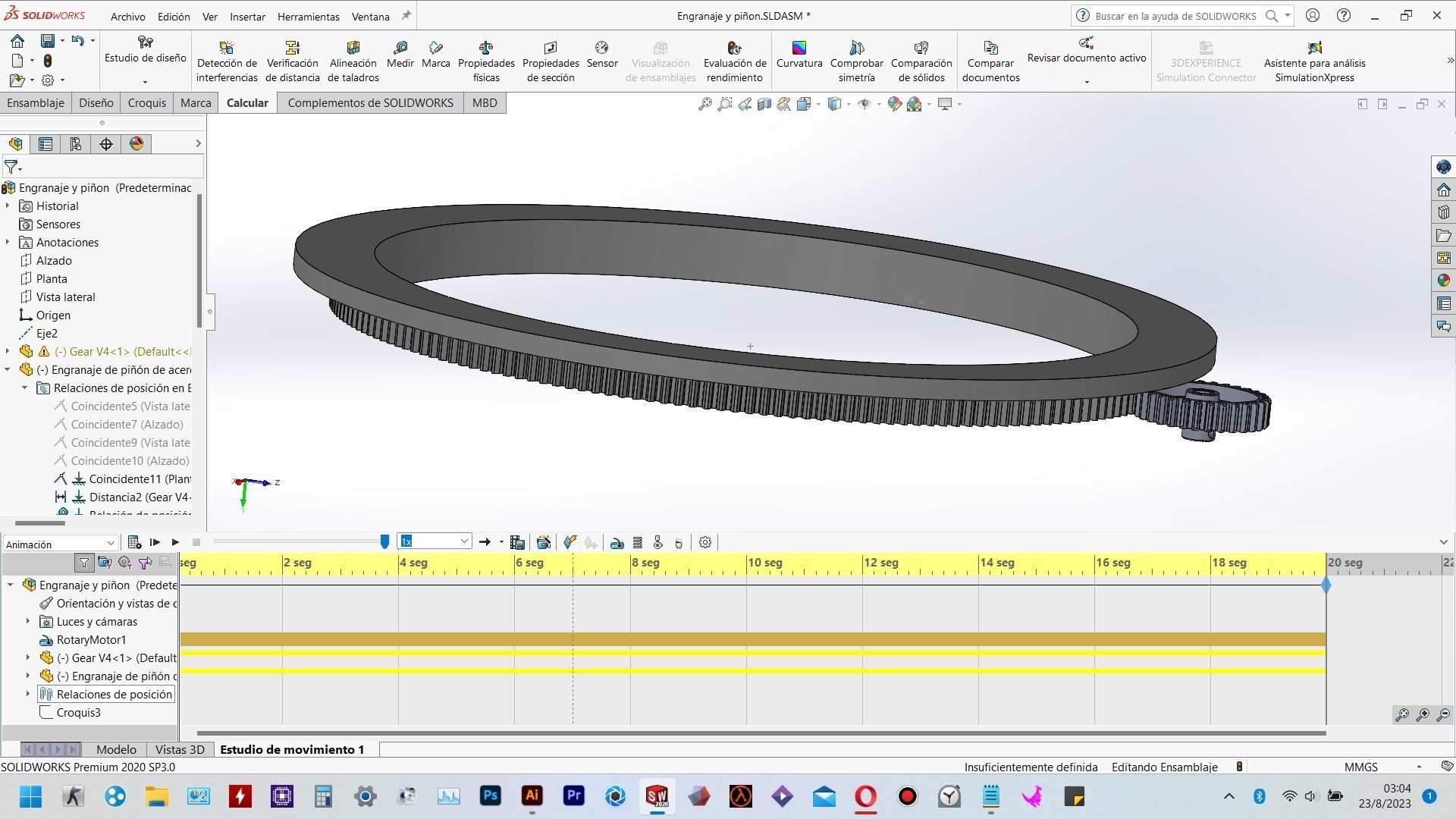1456x819 pixels.
Task: Open Detección de interferencias tool
Action: pos(227,61)
